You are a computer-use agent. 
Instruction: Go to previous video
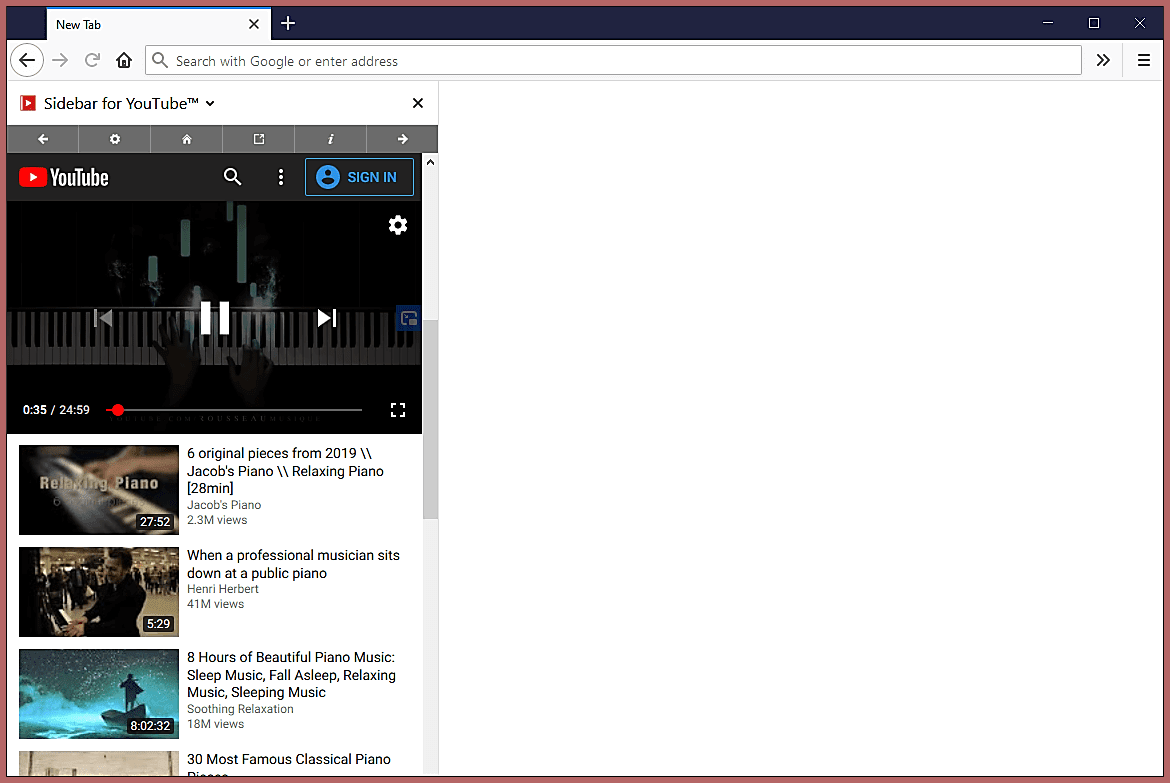(x=103, y=318)
